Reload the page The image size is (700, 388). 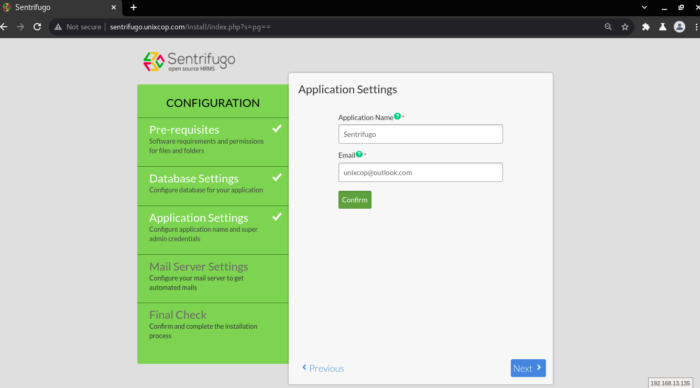(x=37, y=27)
